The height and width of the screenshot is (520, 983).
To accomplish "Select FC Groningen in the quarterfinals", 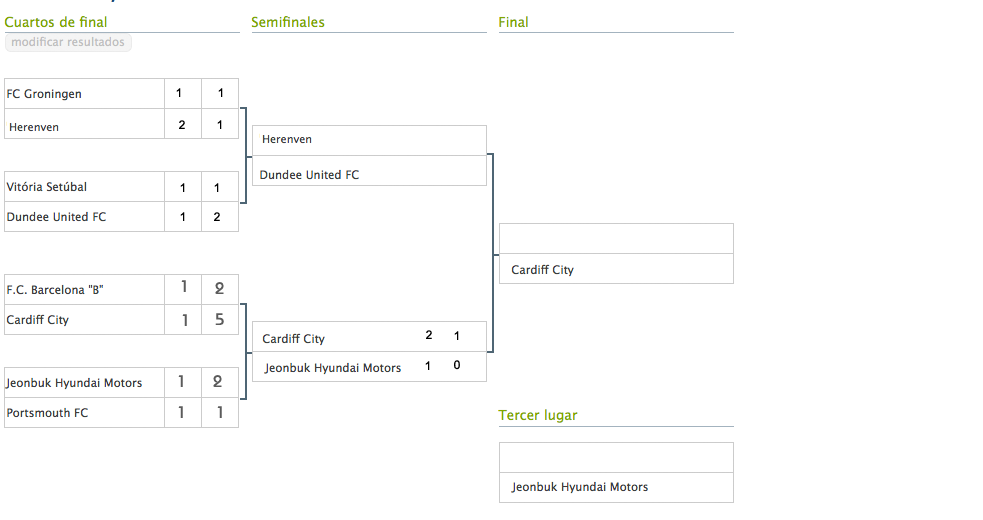I will pyautogui.click(x=45, y=94).
